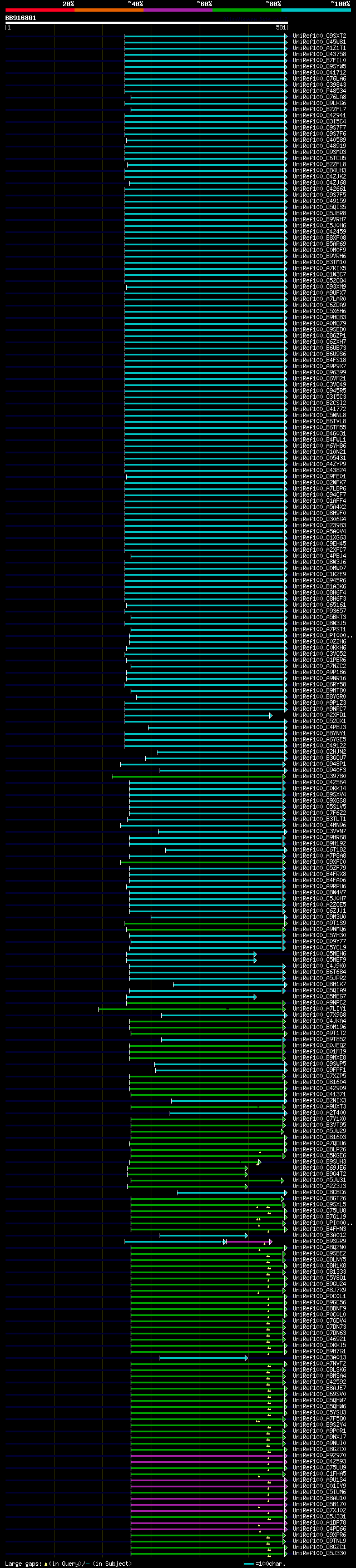Click the alignment bar for UniRef100_B2ZFL8

pos(207,164)
